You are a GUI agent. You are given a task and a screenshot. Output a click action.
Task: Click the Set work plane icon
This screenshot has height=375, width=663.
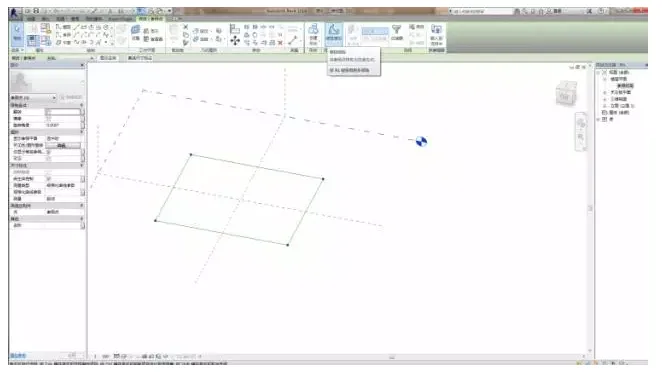click(135, 30)
